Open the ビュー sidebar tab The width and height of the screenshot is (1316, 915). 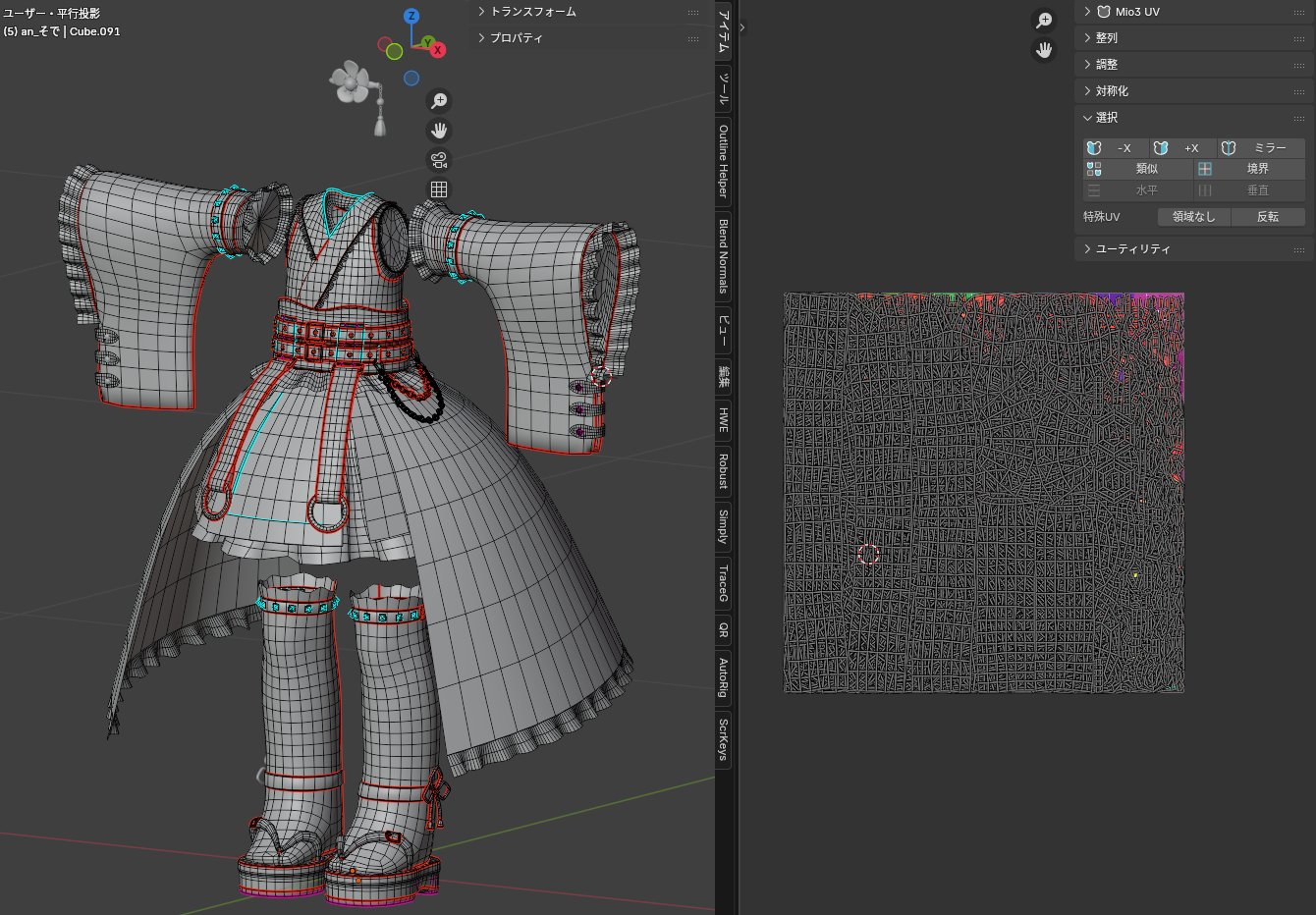coord(724,329)
